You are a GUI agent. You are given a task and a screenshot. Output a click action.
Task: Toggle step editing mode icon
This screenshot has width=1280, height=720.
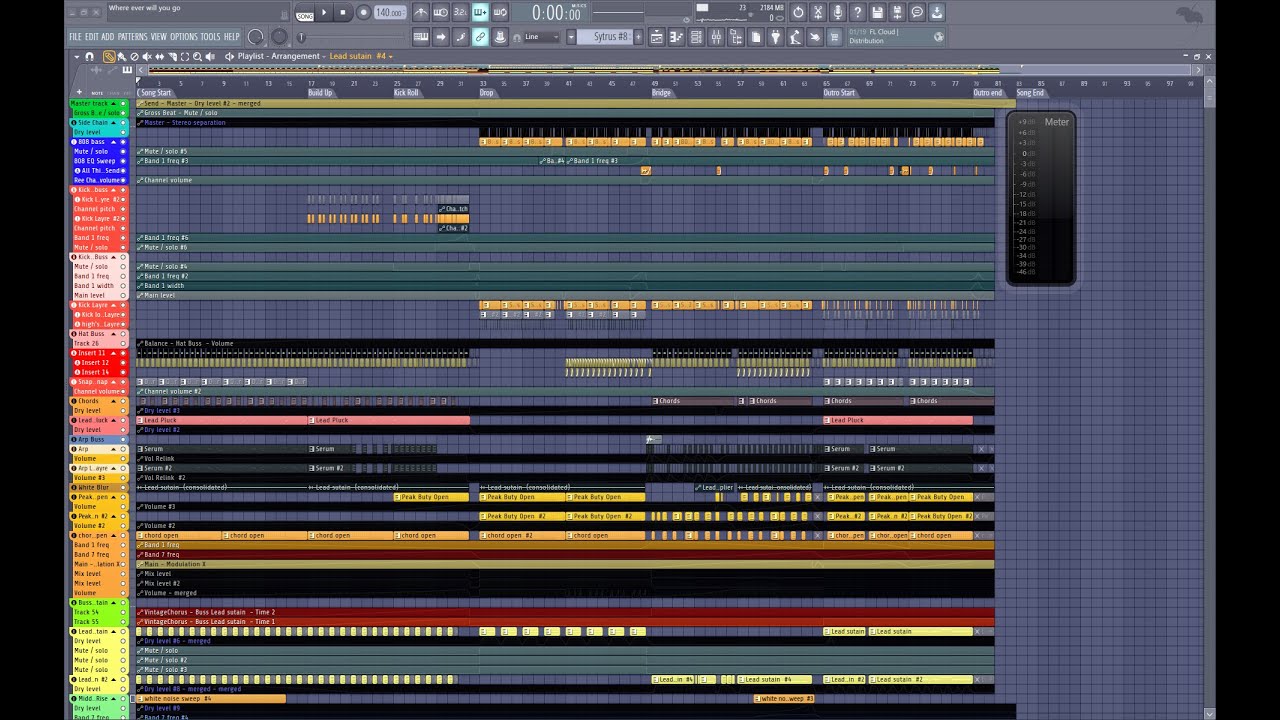pos(461,37)
